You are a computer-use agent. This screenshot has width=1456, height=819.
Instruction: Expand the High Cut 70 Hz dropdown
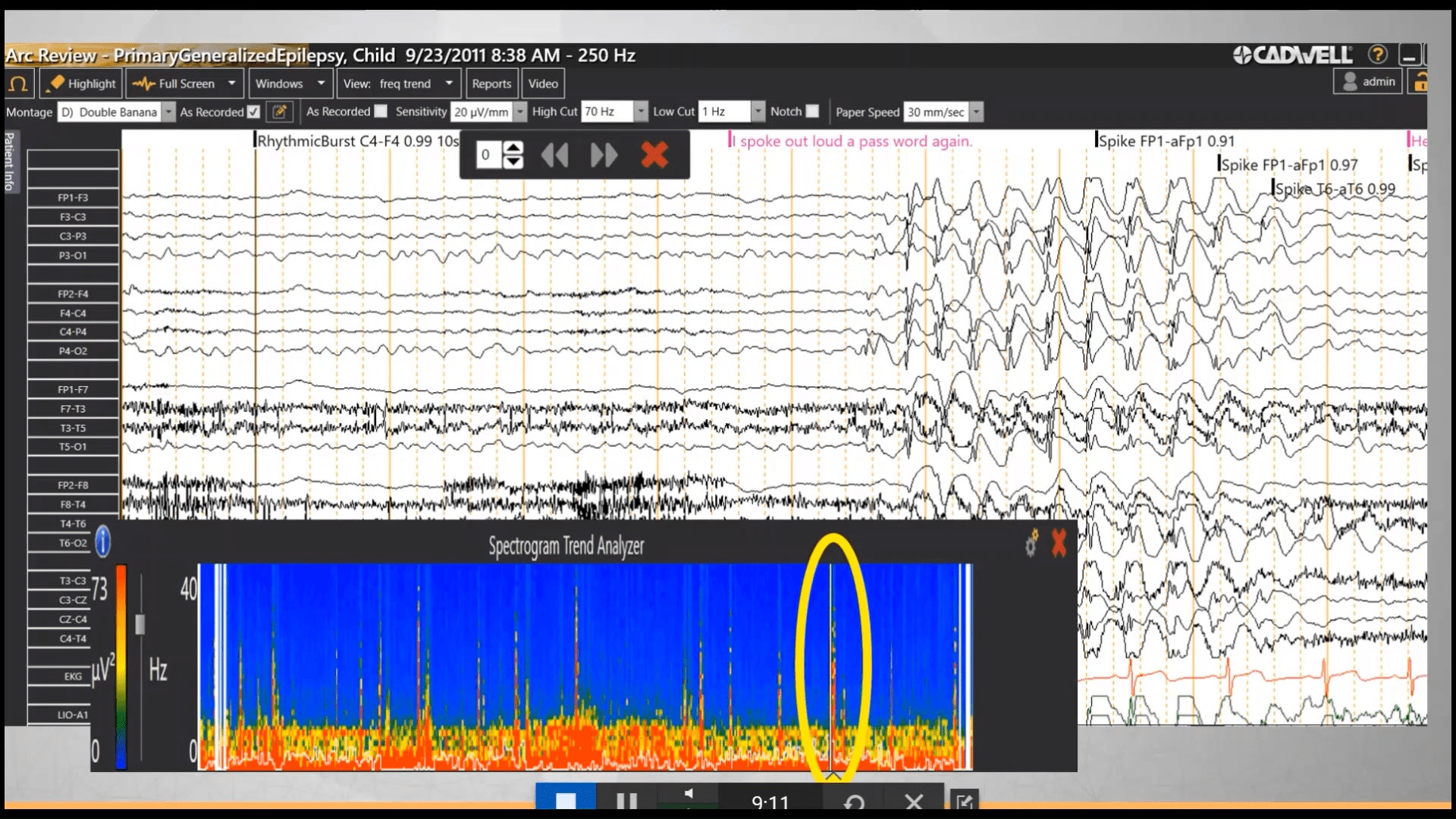coord(641,111)
